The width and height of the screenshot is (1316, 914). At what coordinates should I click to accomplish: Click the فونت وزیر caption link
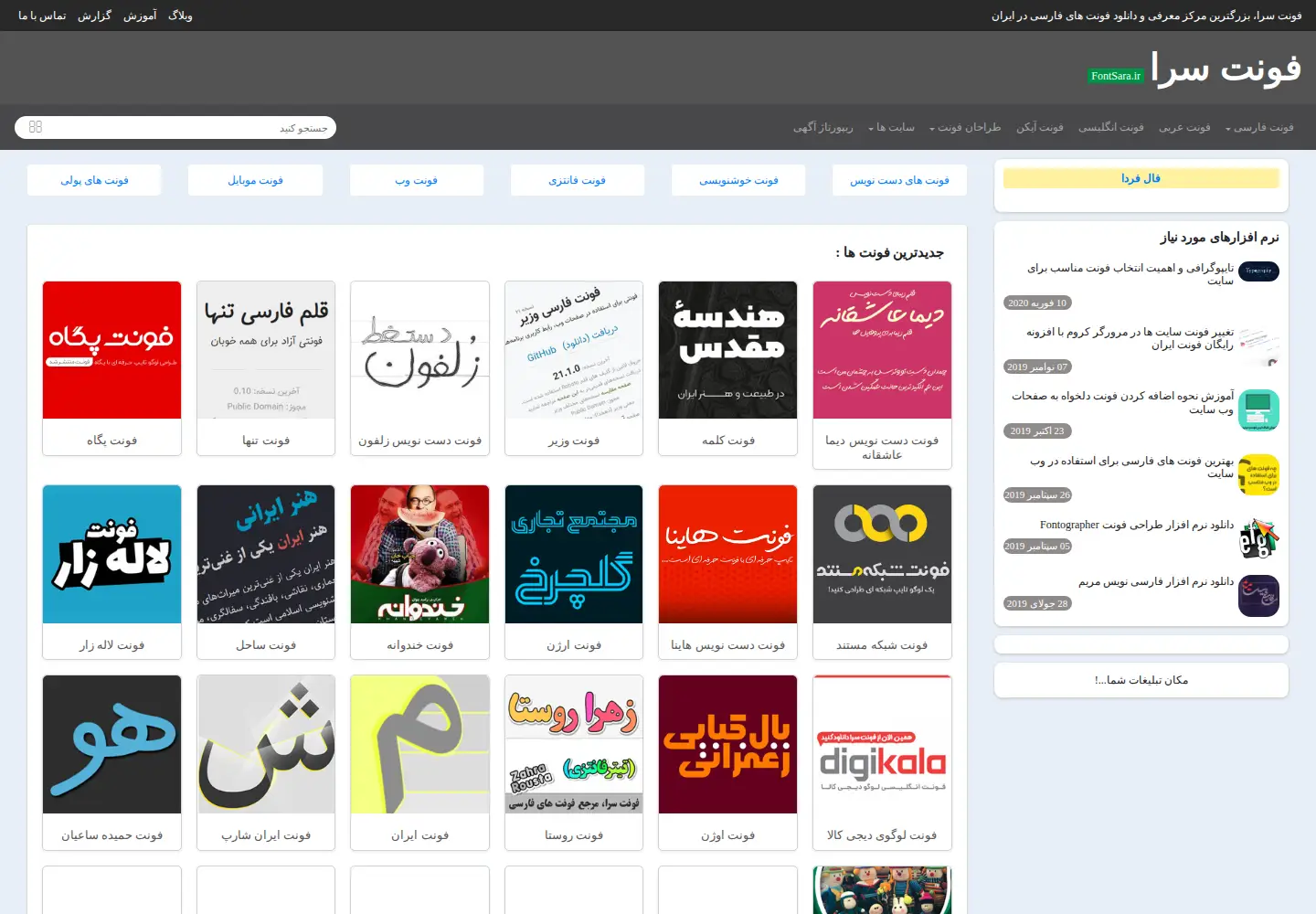point(574,441)
